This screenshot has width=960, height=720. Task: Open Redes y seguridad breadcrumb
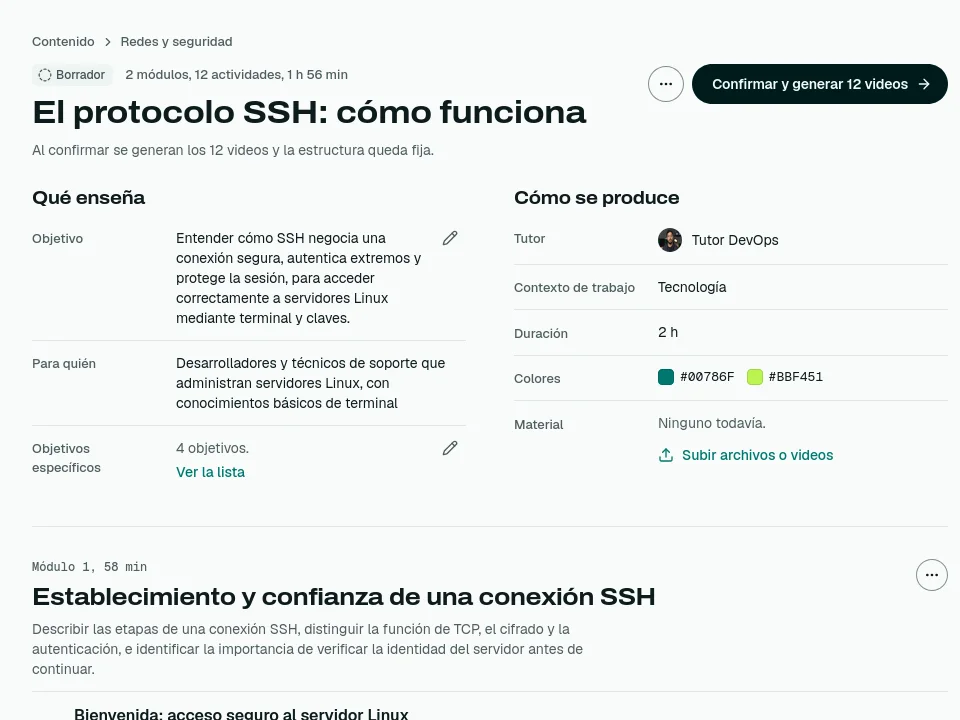tap(176, 42)
